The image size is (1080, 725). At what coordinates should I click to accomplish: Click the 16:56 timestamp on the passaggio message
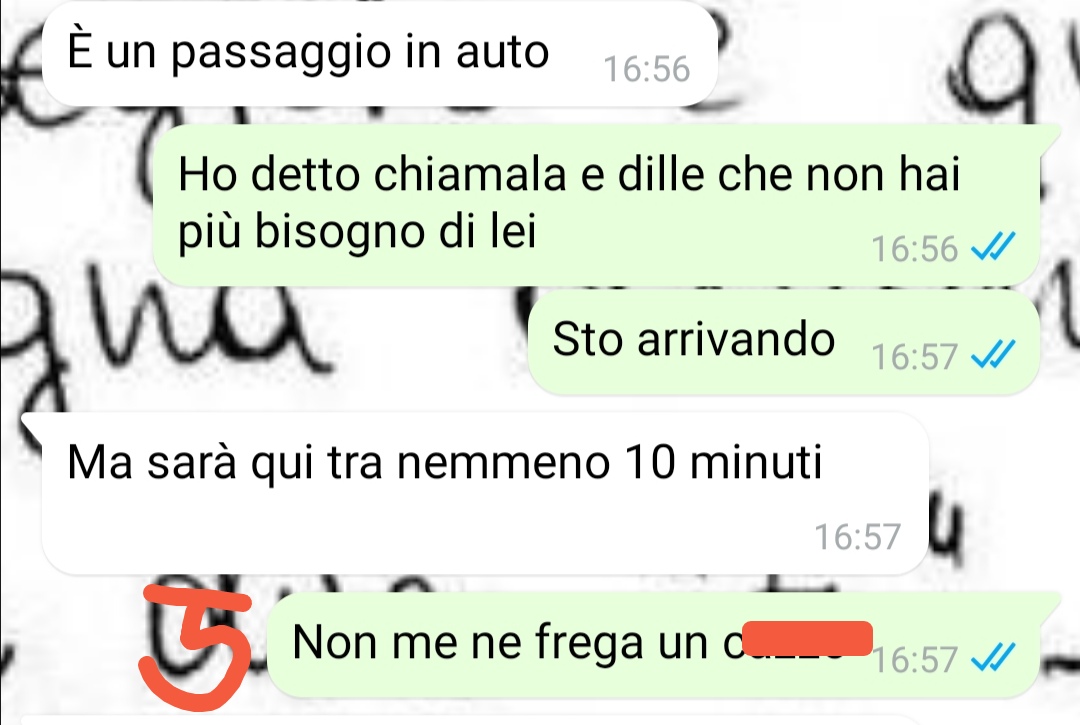[x=646, y=69]
